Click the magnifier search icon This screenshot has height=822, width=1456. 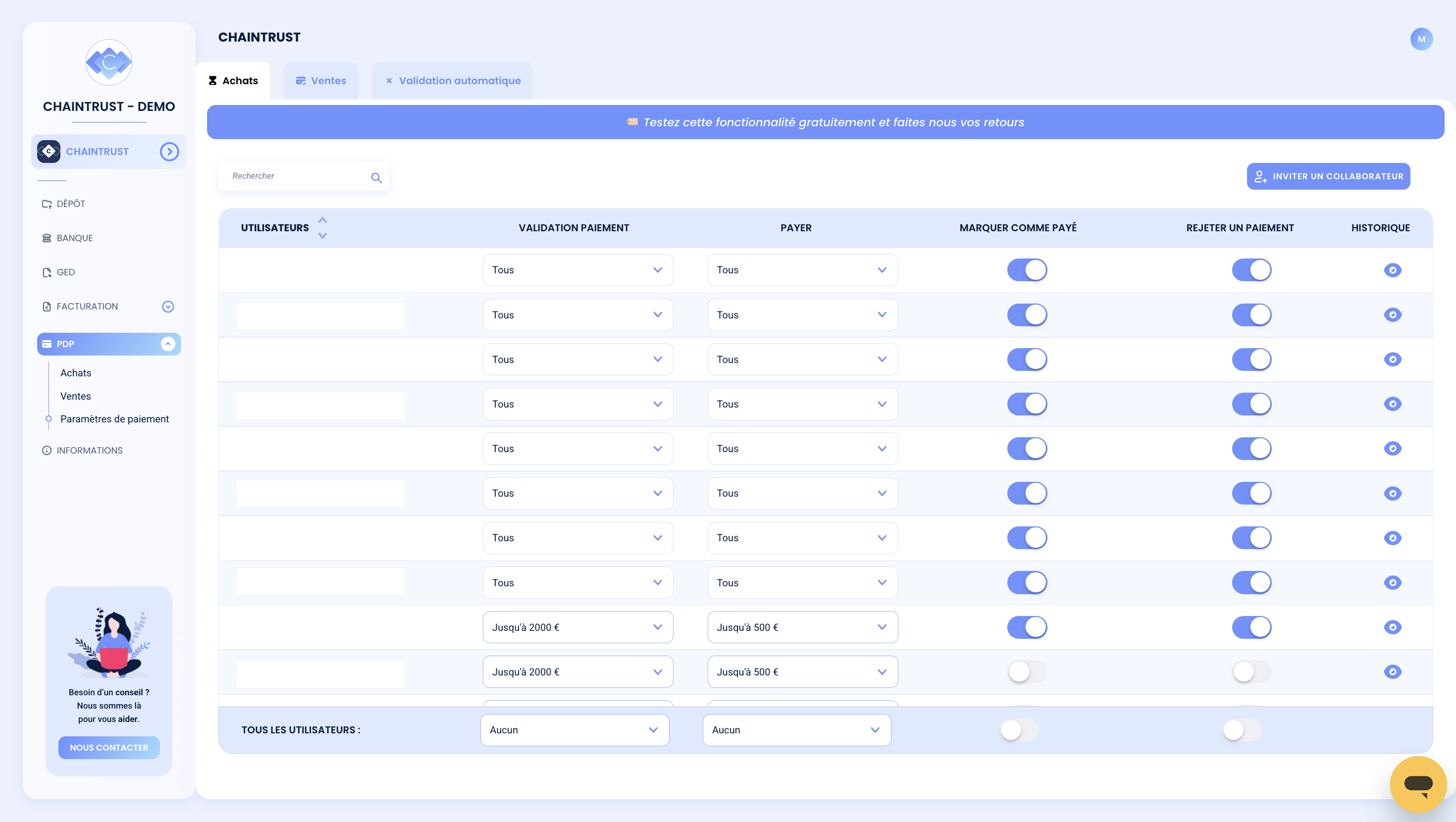(376, 177)
